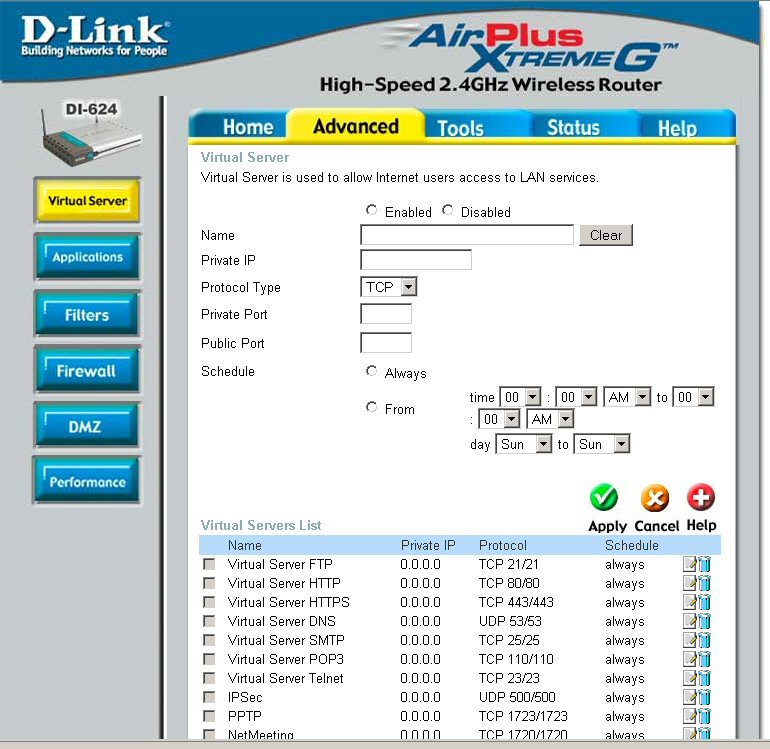Check the Virtual Server FTP checkbox
This screenshot has height=749, width=770.
209,564
